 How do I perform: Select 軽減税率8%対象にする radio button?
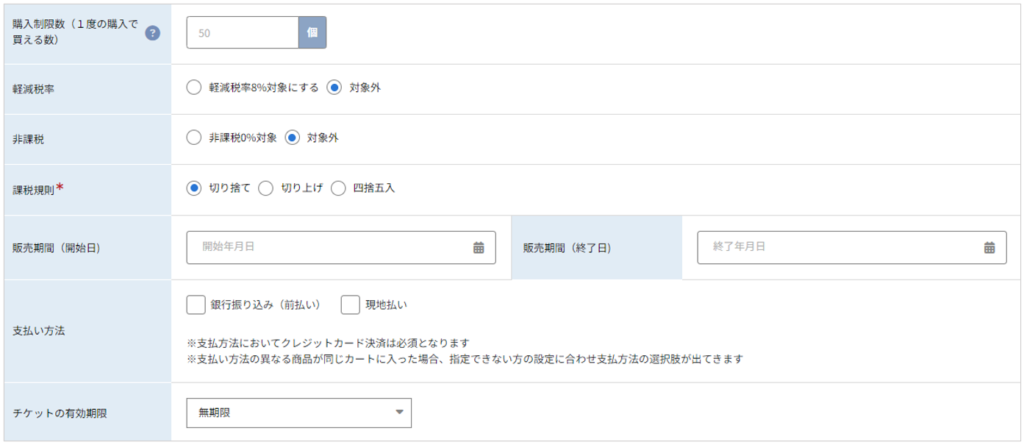pos(193,88)
